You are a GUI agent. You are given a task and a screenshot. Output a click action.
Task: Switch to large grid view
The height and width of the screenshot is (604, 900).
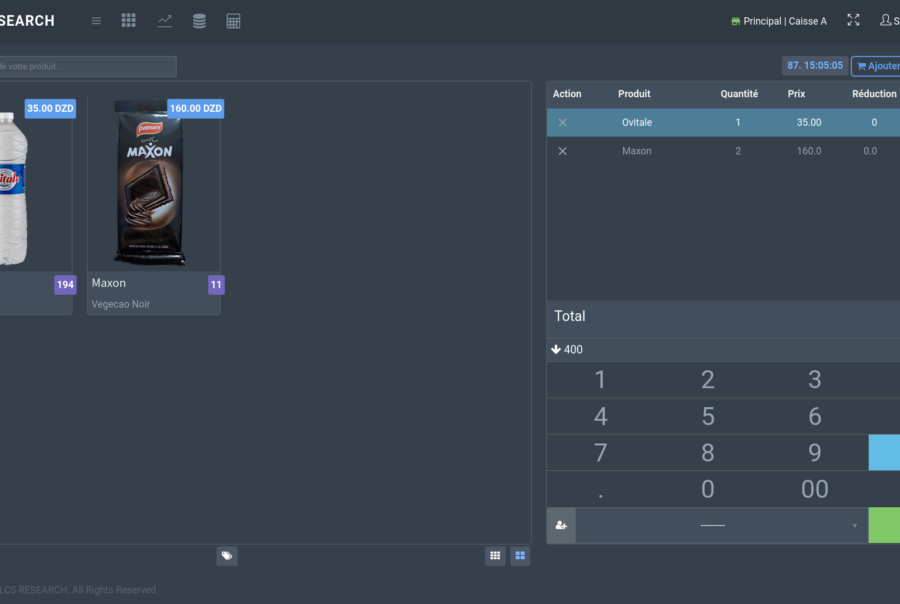[x=520, y=556]
